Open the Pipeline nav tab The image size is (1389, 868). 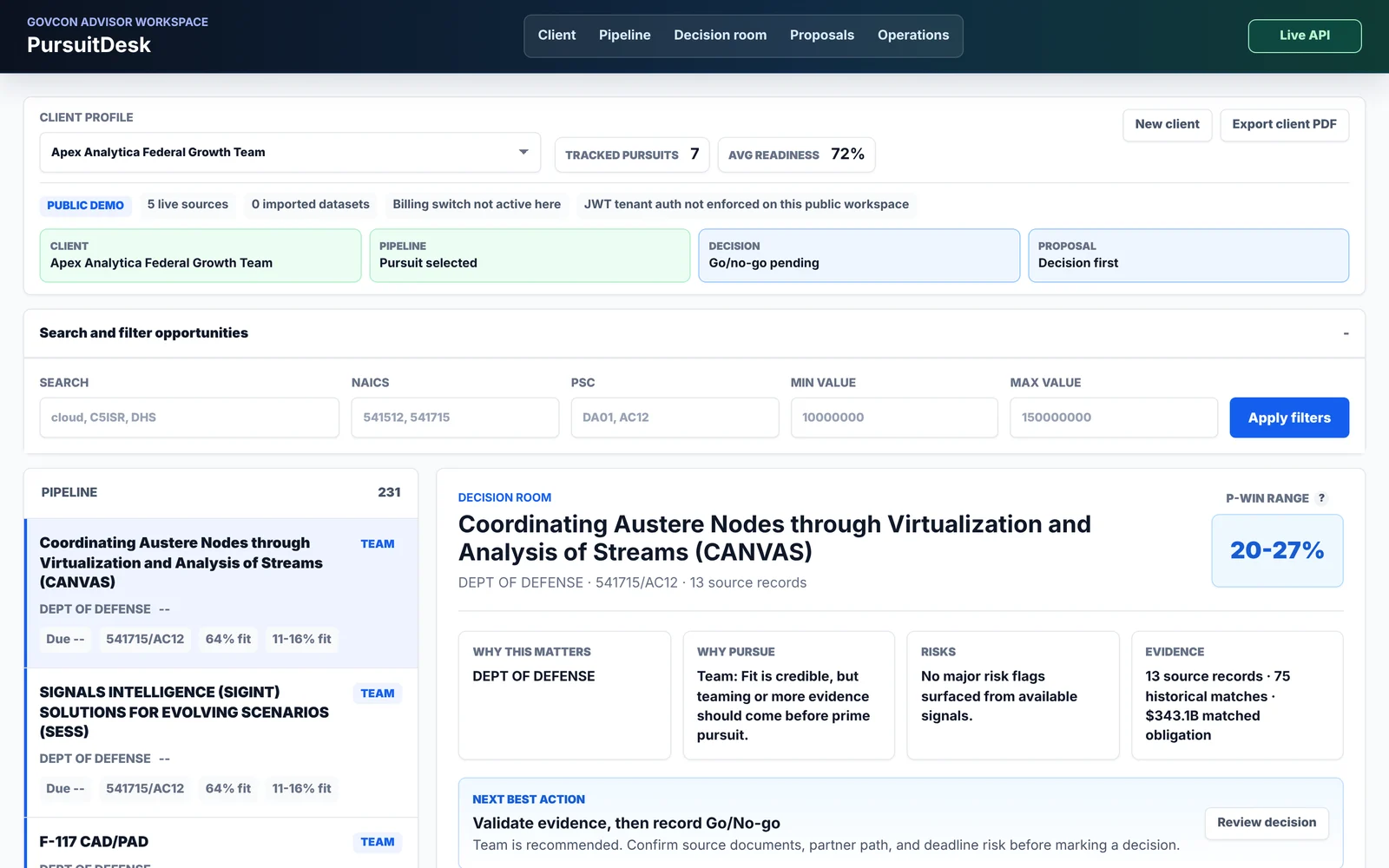tap(624, 36)
